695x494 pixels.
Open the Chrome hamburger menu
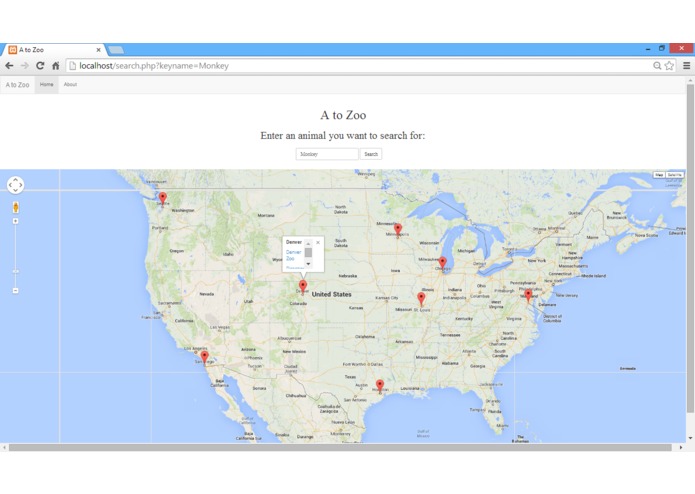click(687, 66)
